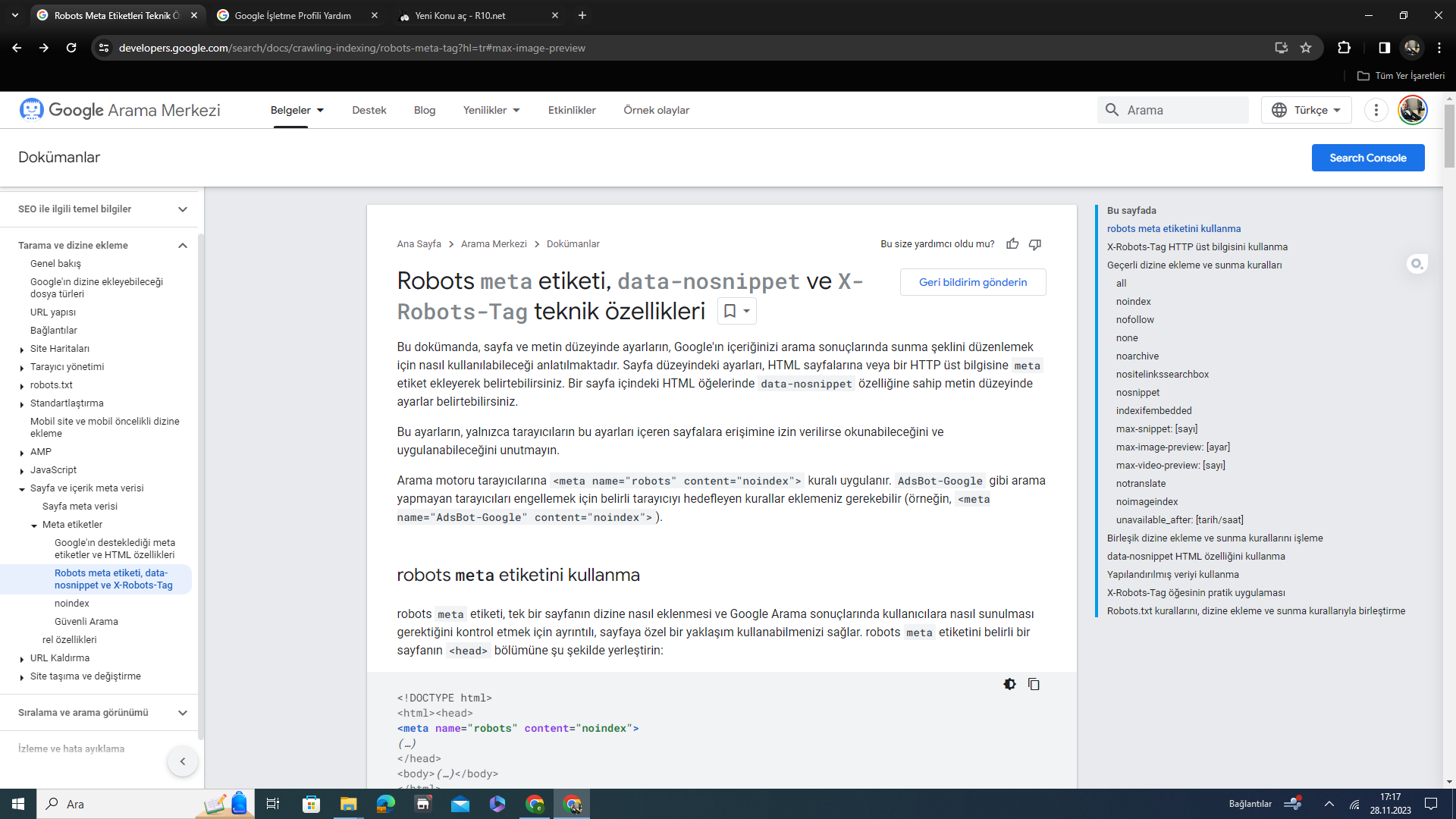Click the page vertical scrollbar thumb

[1449, 136]
